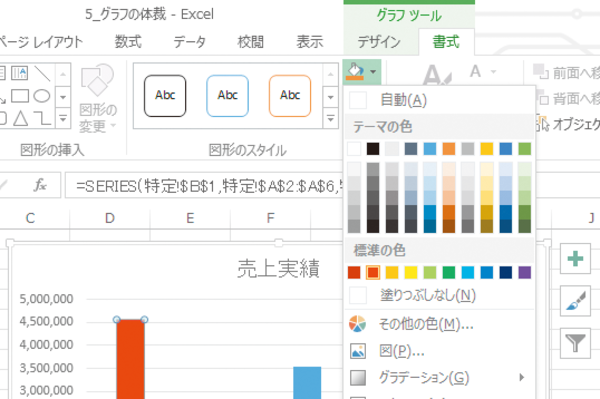Open the 図形の変更 change shape menu
Image resolution: width=600 pixels, height=399 pixels.
click(98, 99)
